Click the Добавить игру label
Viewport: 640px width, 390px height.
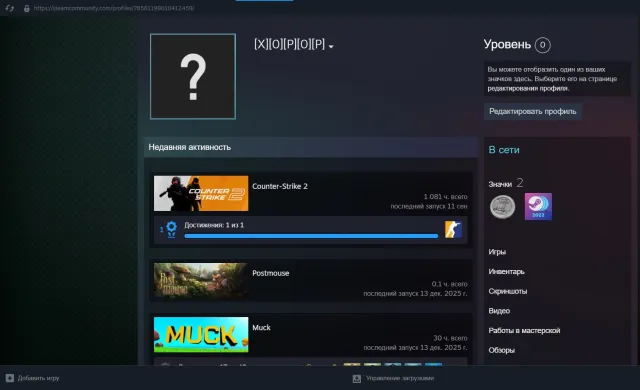pos(38,378)
